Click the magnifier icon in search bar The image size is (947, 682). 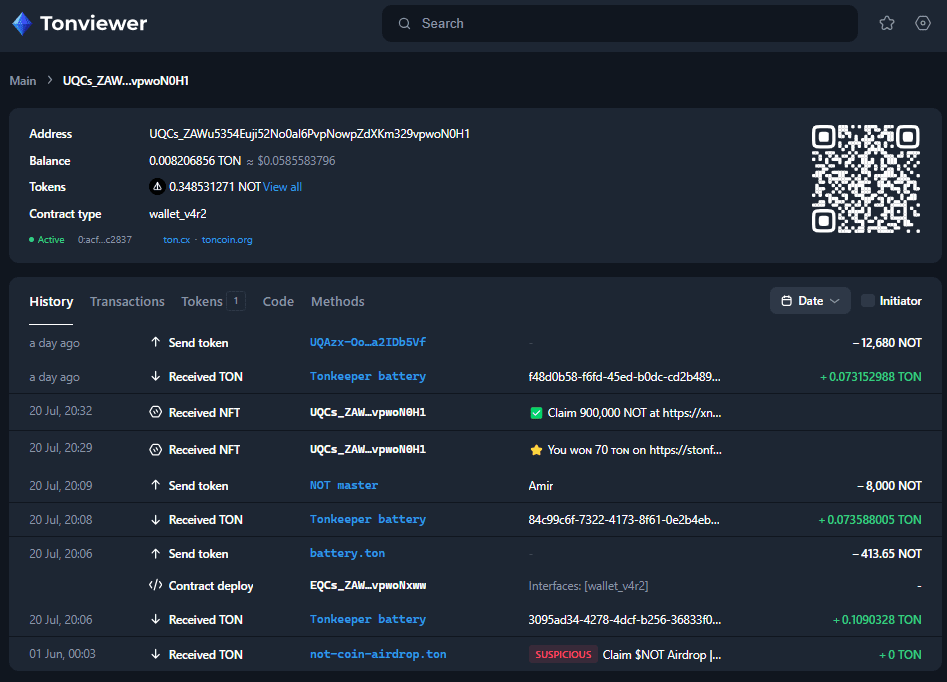[x=404, y=24]
